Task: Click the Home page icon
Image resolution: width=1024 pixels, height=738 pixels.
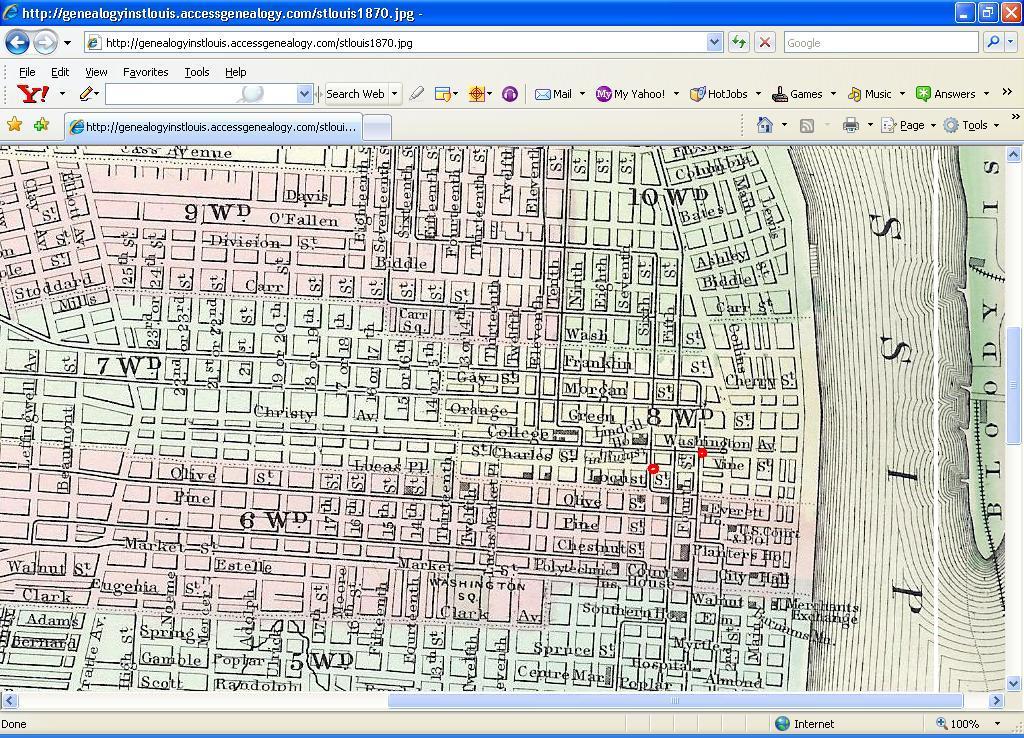Action: coord(765,125)
